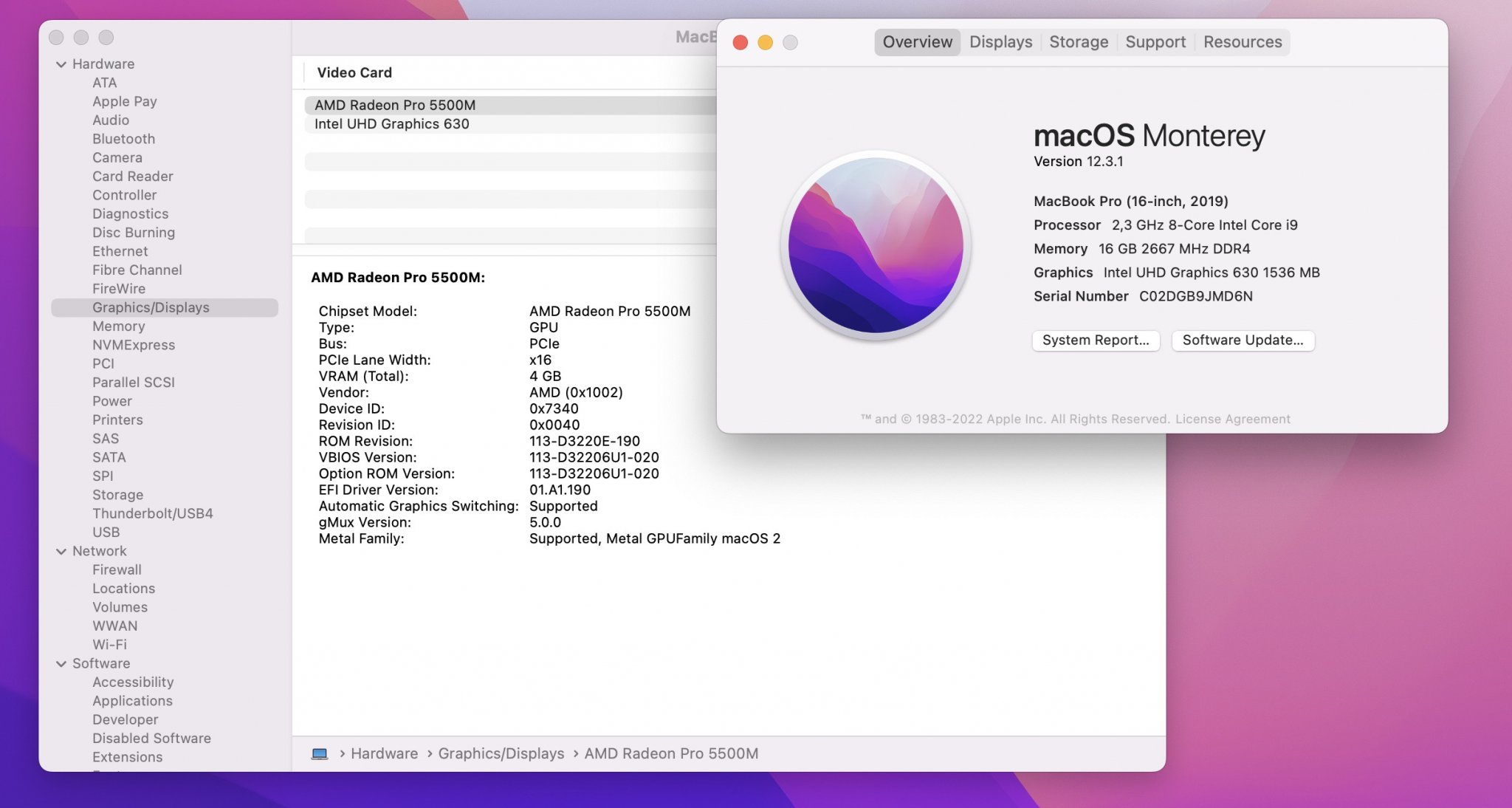Open Diagnostics in the sidebar
The width and height of the screenshot is (1512, 808).
pos(131,214)
